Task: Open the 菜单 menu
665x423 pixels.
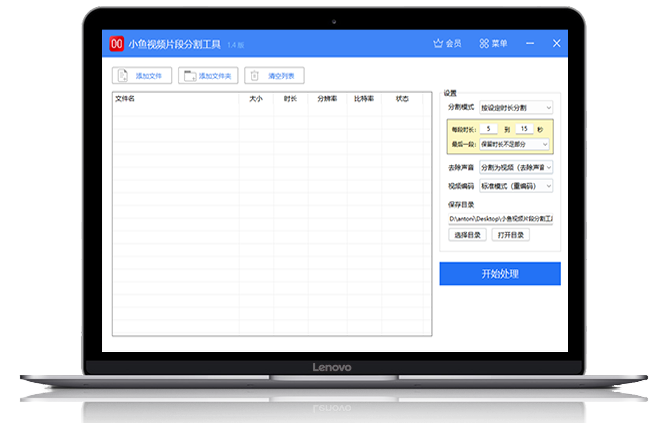Action: 493,43
